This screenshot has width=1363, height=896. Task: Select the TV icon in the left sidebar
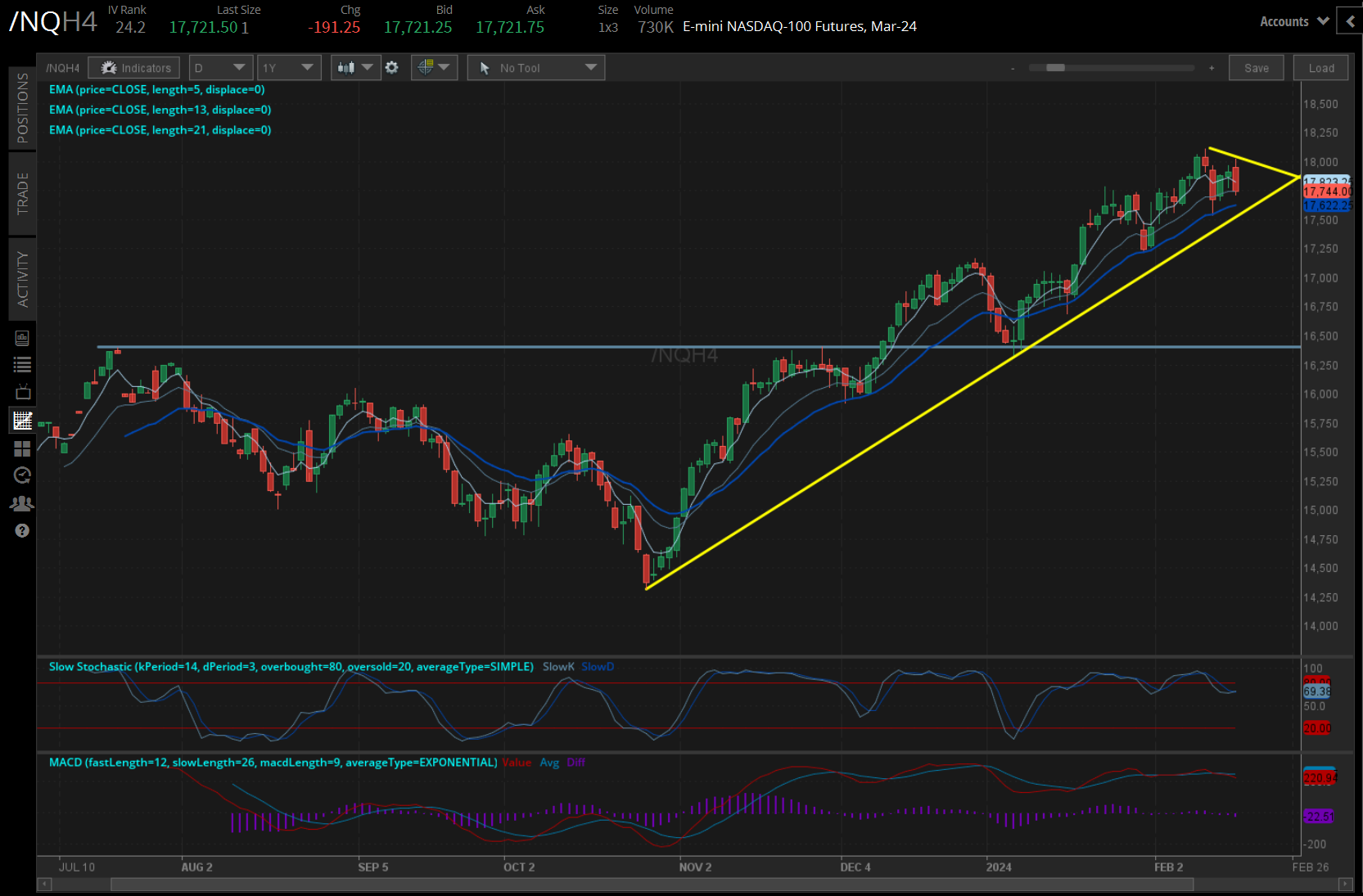pyautogui.click(x=22, y=390)
